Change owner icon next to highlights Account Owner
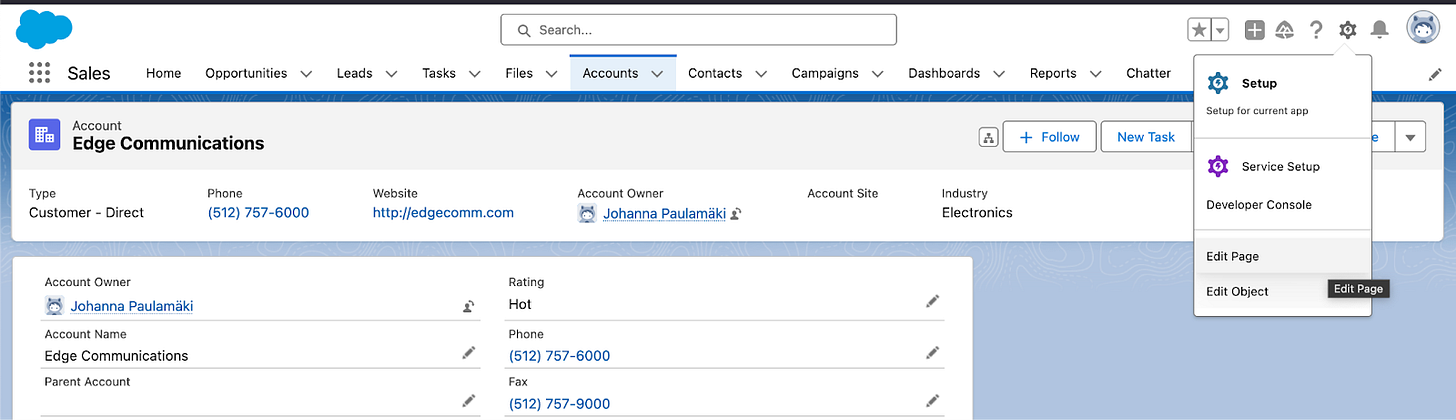The width and height of the screenshot is (1456, 420). click(x=735, y=214)
